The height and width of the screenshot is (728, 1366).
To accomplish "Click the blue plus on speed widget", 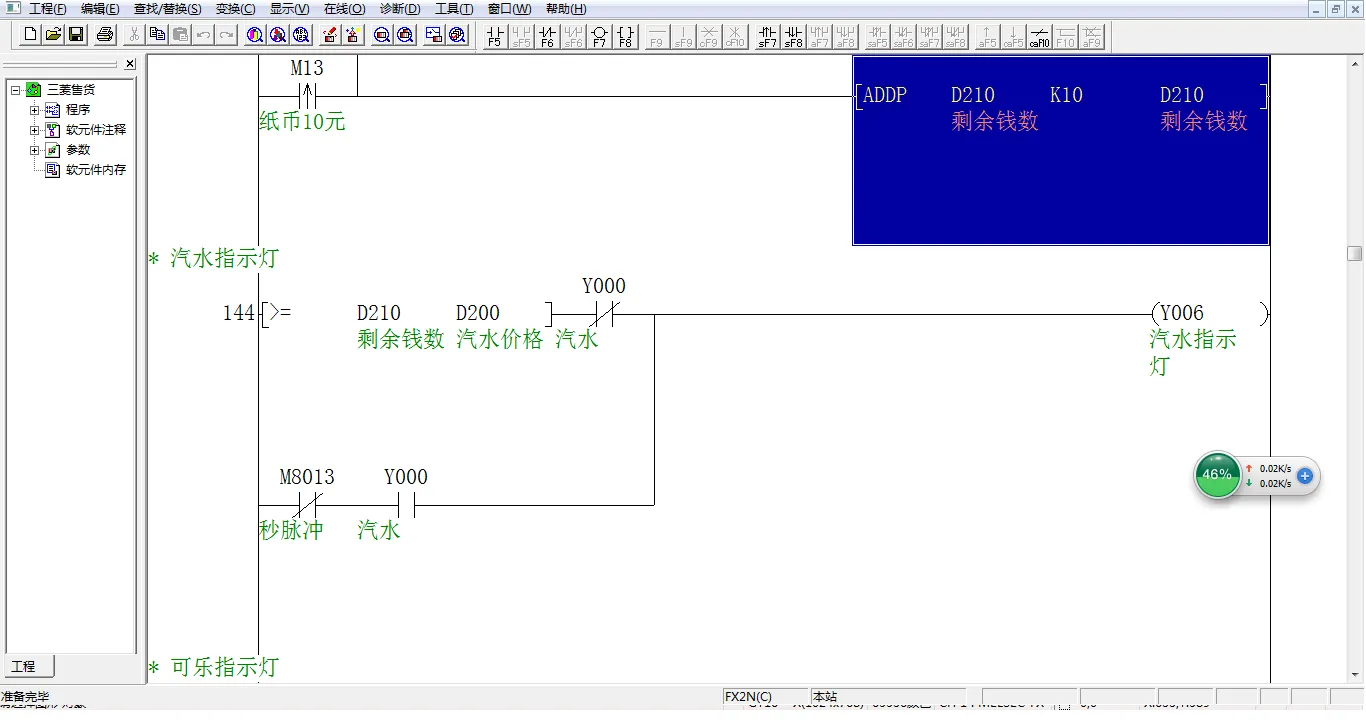I will pos(1305,476).
